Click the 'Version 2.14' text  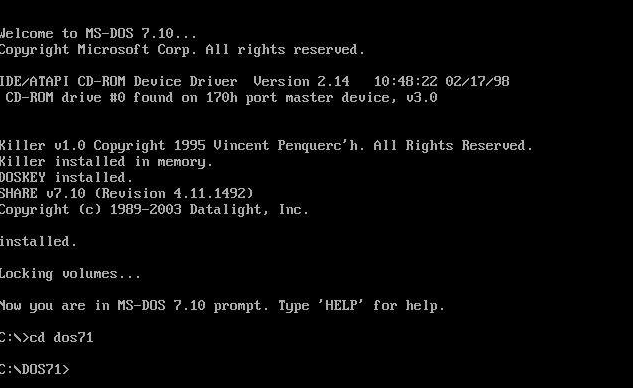click(x=301, y=81)
